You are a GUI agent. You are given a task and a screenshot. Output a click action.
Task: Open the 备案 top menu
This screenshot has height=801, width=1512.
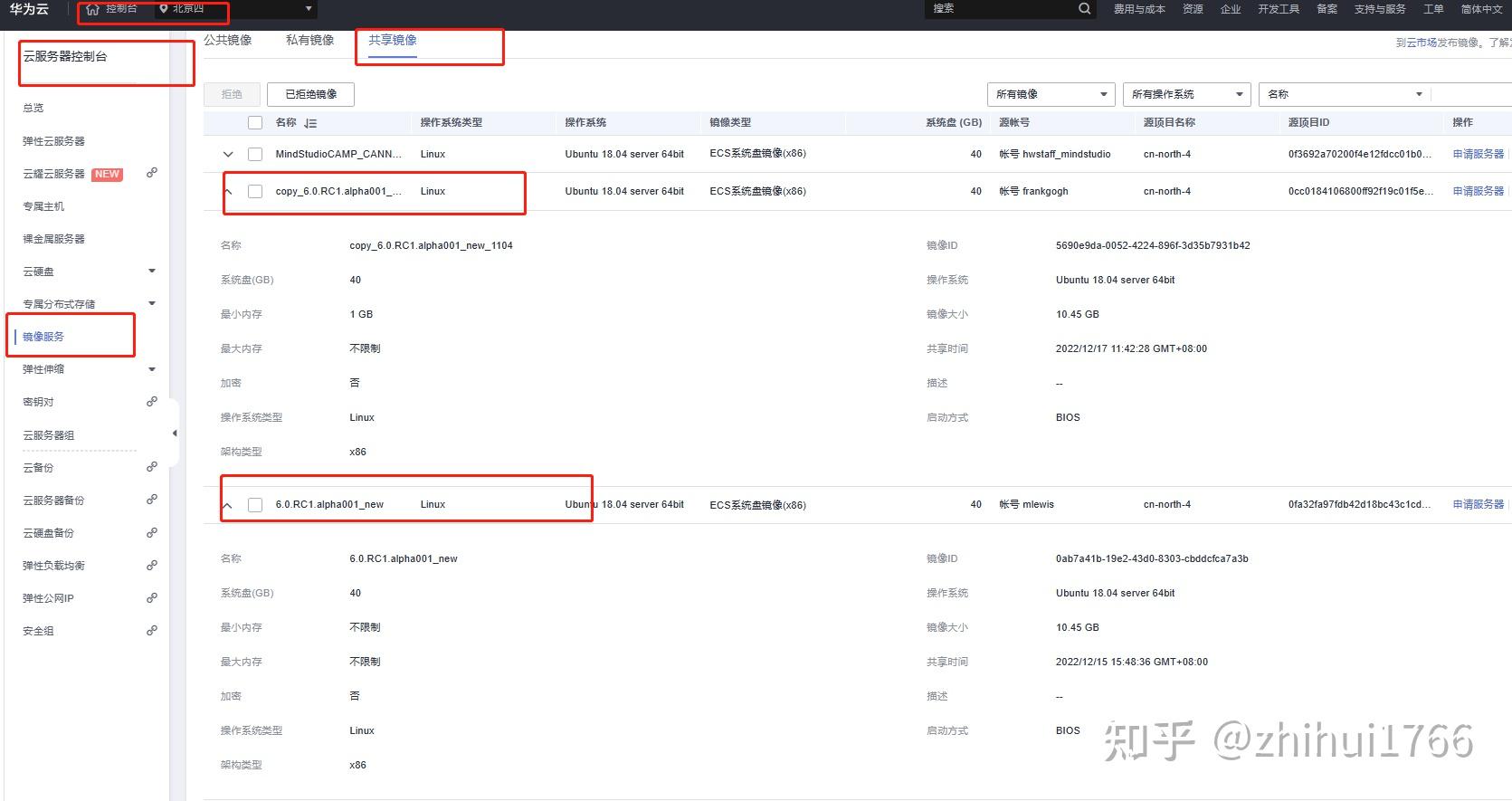(x=1327, y=9)
